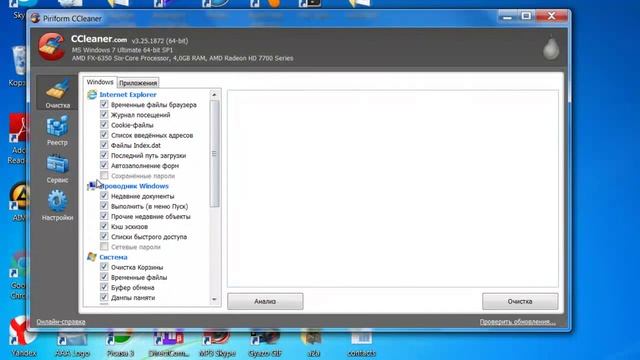Open the MP3 Skype desktop shortcut
The height and width of the screenshot is (360, 640).
tap(217, 342)
